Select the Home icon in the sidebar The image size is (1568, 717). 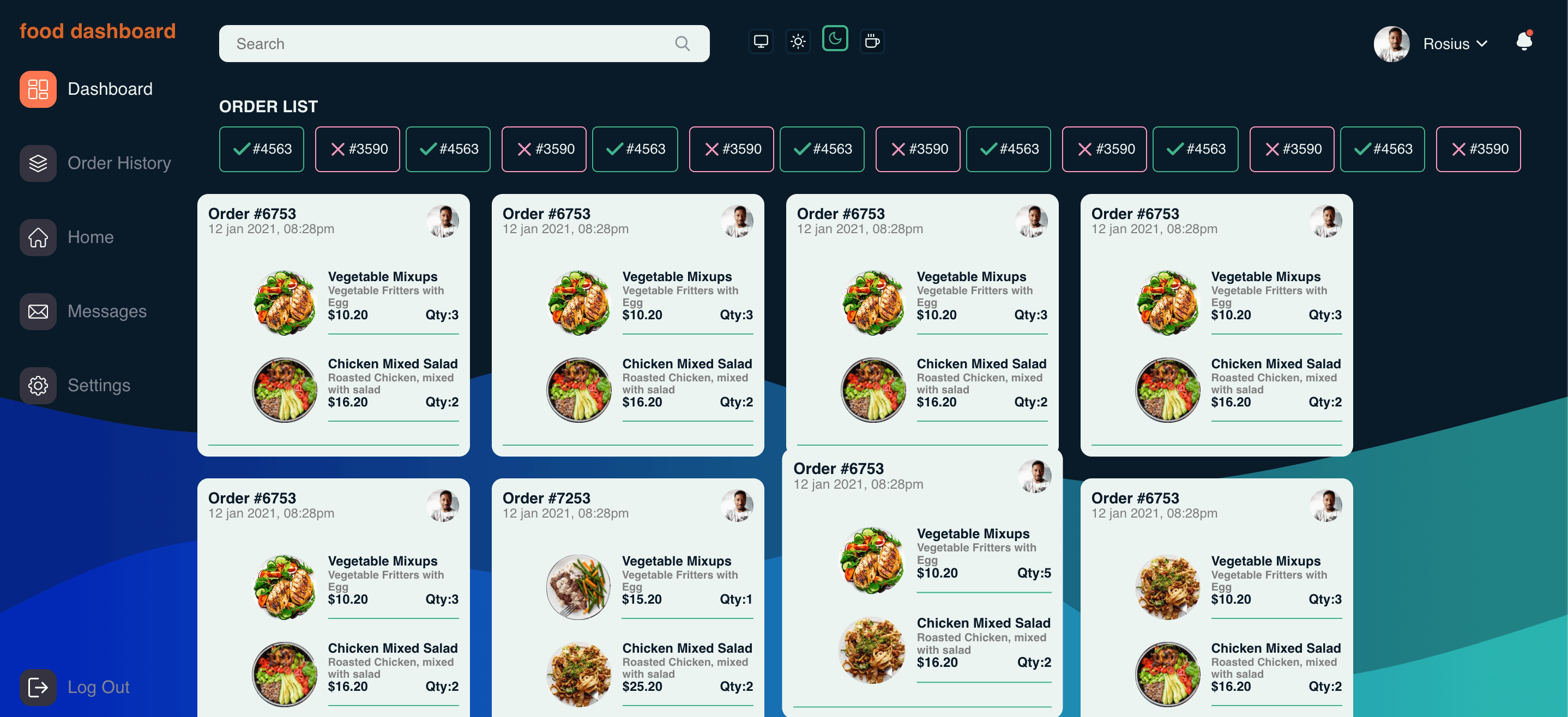coord(38,237)
